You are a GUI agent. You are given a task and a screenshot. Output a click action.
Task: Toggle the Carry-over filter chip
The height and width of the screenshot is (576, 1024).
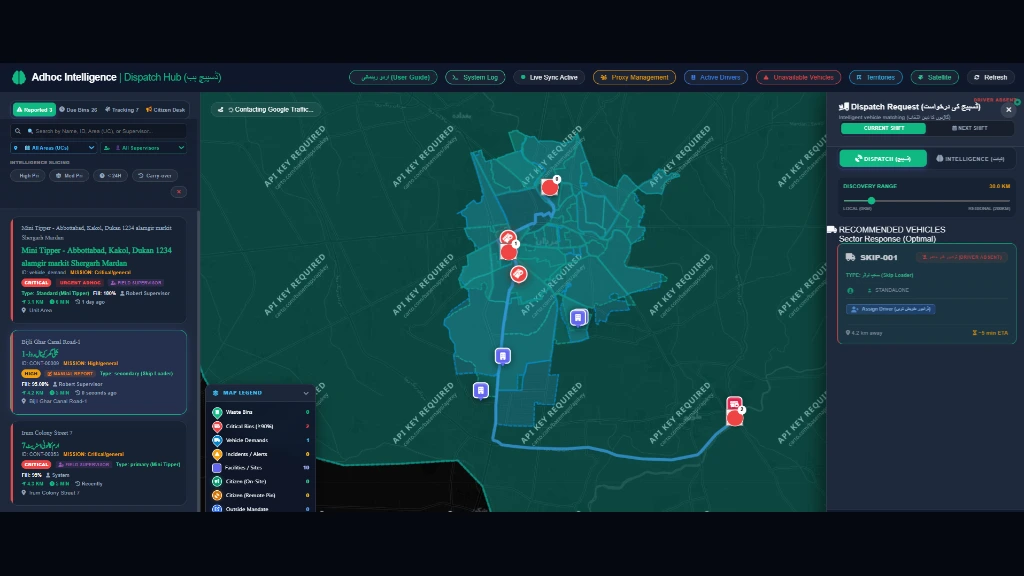pos(155,176)
